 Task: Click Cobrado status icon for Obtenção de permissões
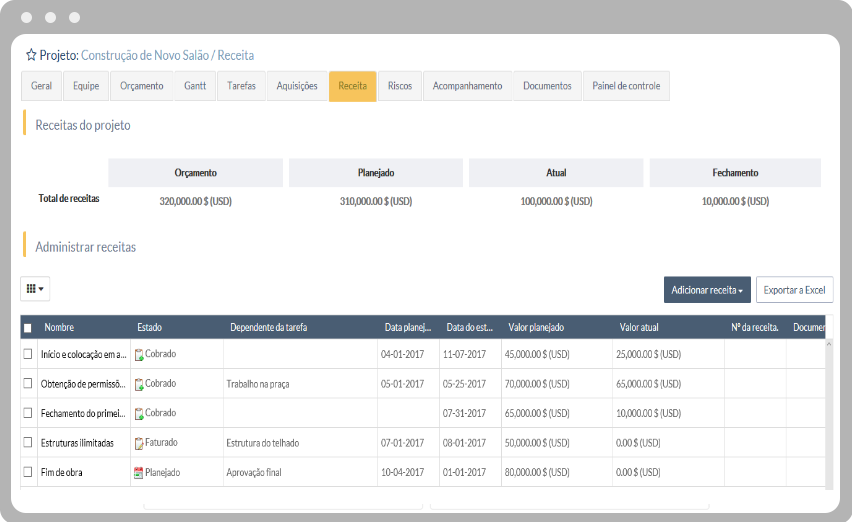click(139, 384)
